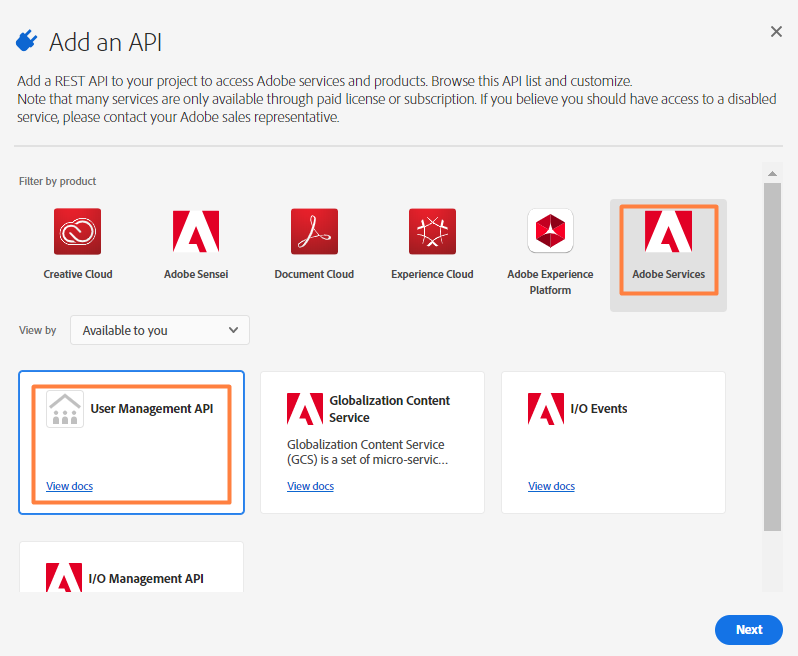The height and width of the screenshot is (656, 798).
Task: Proceed with the Next button
Action: (x=749, y=630)
